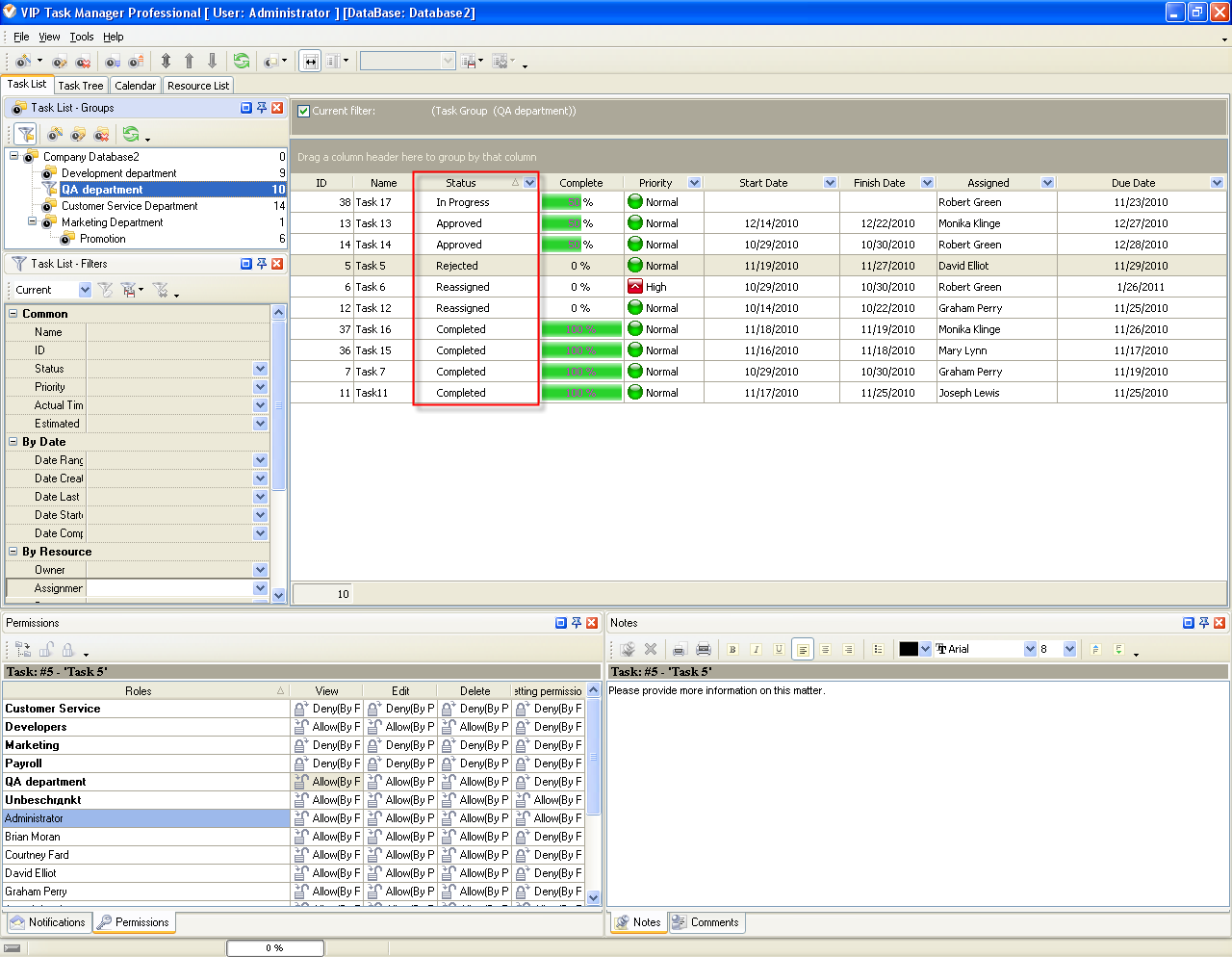Toggle the filter funnel in Task Groups toolbar
This screenshot has width=1232, height=957.
(x=25, y=134)
